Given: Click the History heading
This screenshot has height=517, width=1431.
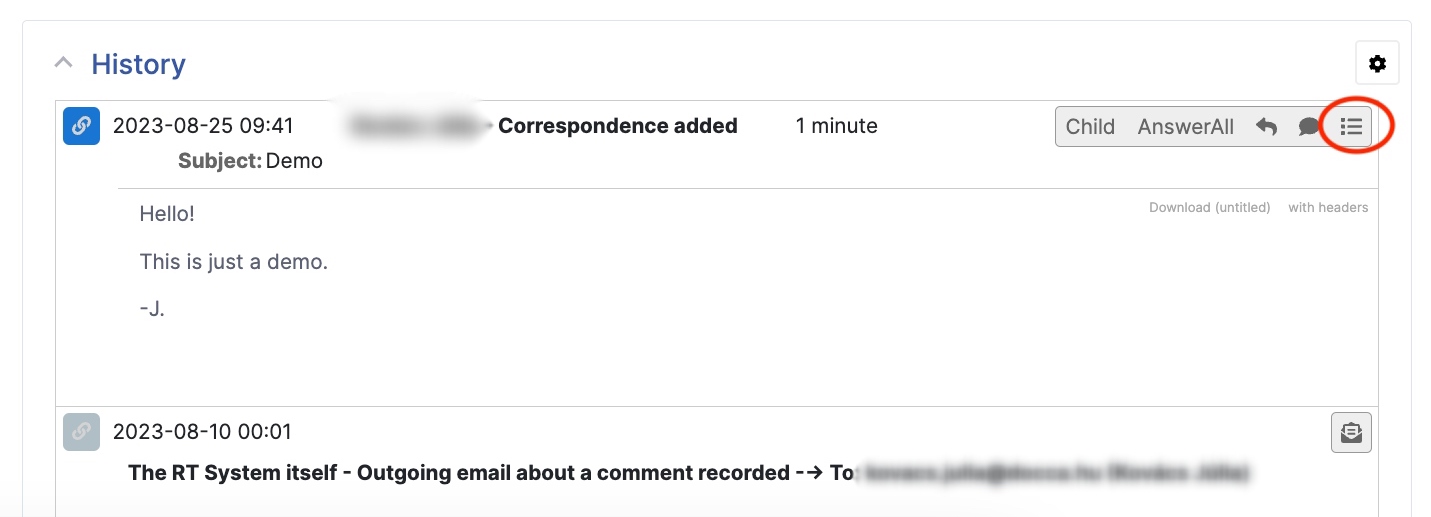Looking at the screenshot, I should (x=138, y=64).
